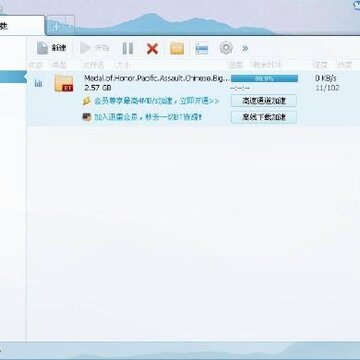Viewport: 360px width, 360px height.
Task: Pause the selected download
Action: [128, 49]
